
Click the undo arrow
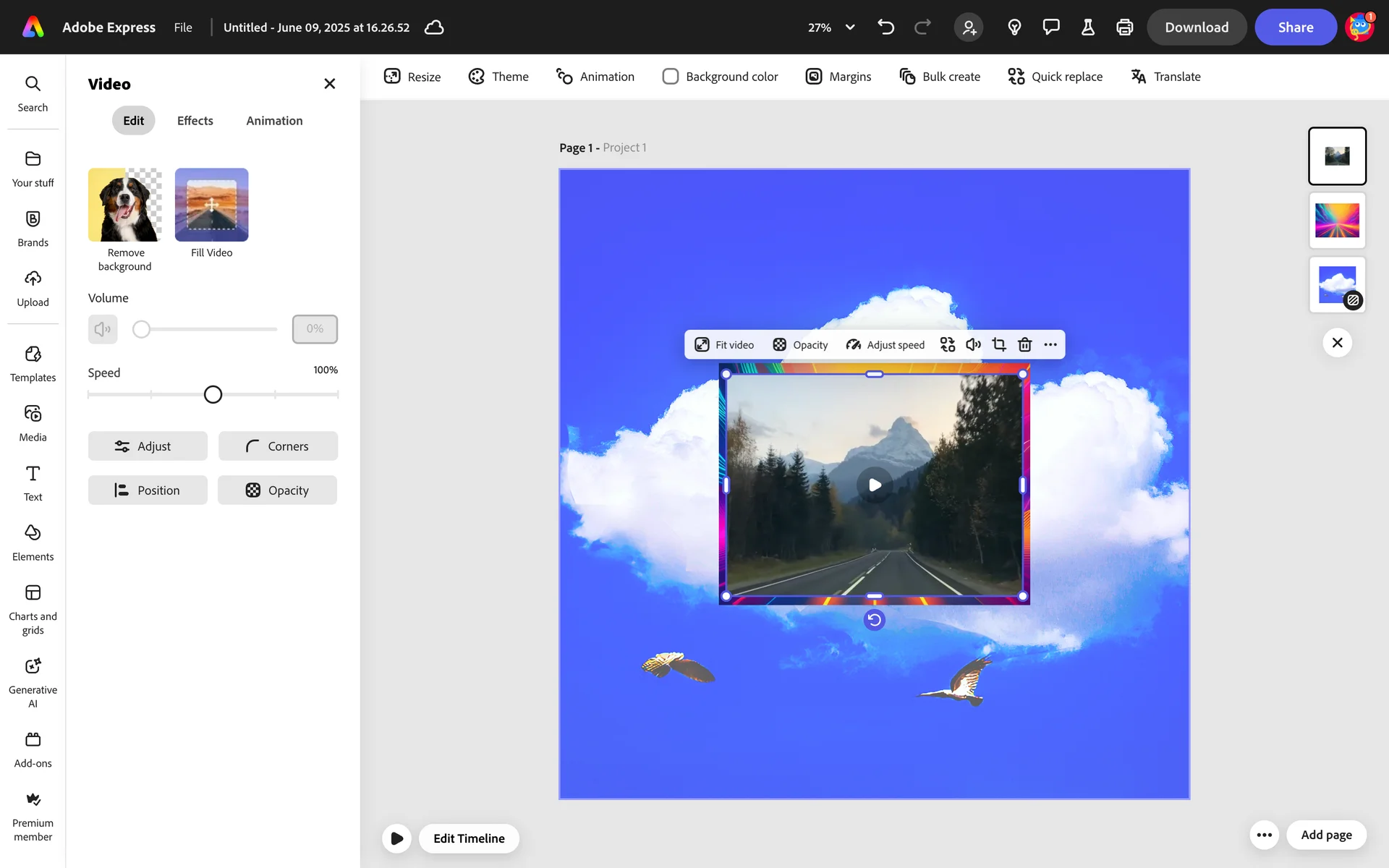pyautogui.click(x=885, y=27)
